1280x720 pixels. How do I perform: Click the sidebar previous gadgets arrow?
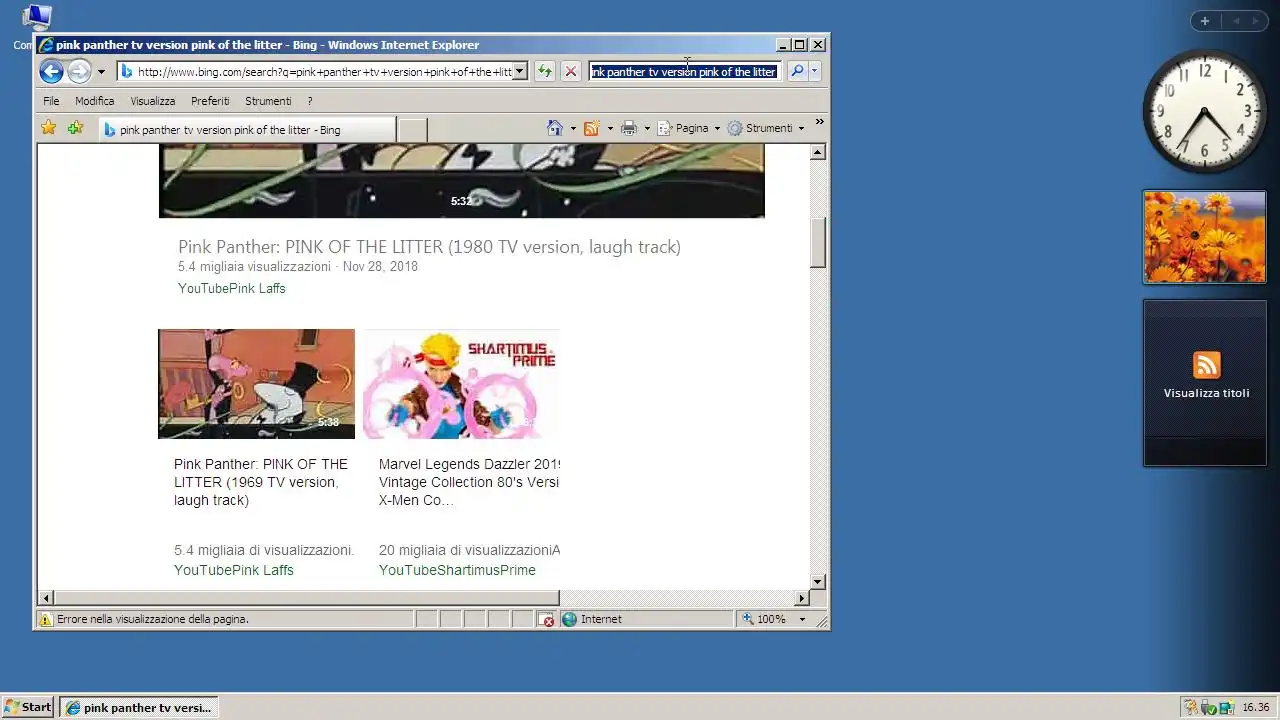1236,21
